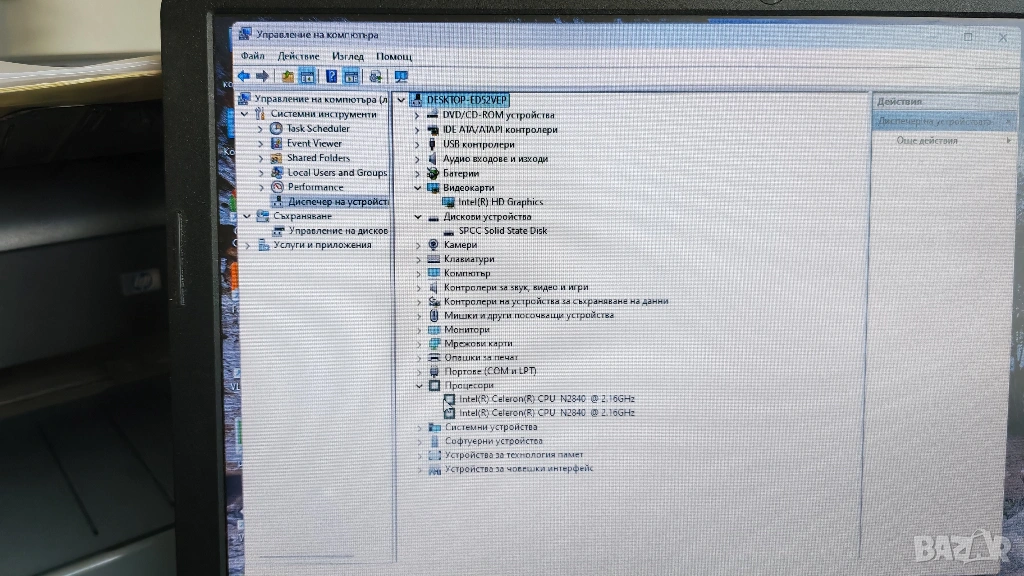Collapse the Процесори category

click(x=419, y=385)
